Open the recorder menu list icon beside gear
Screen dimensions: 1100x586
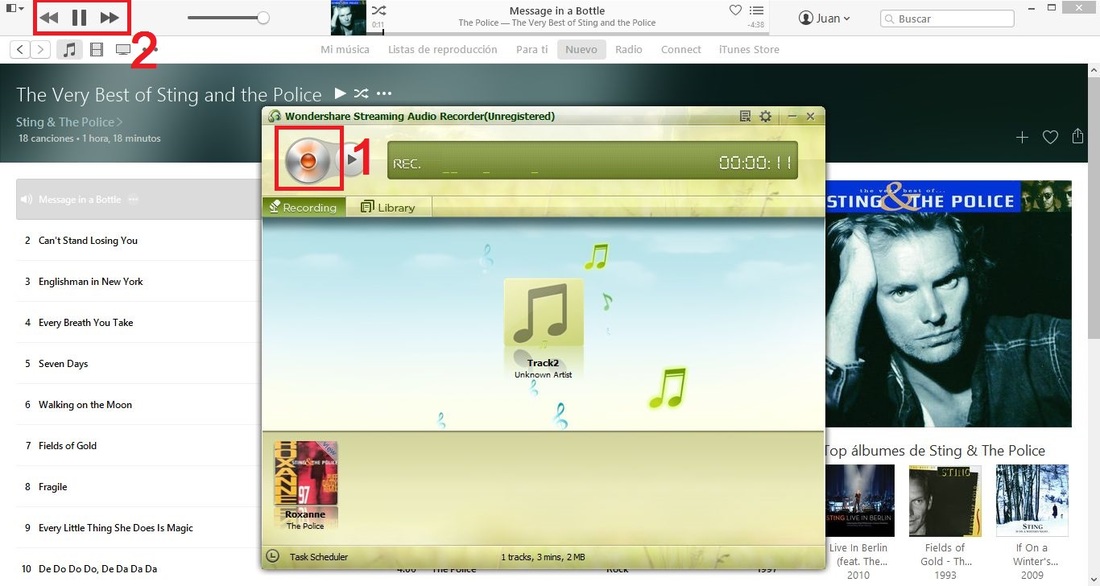(x=745, y=116)
